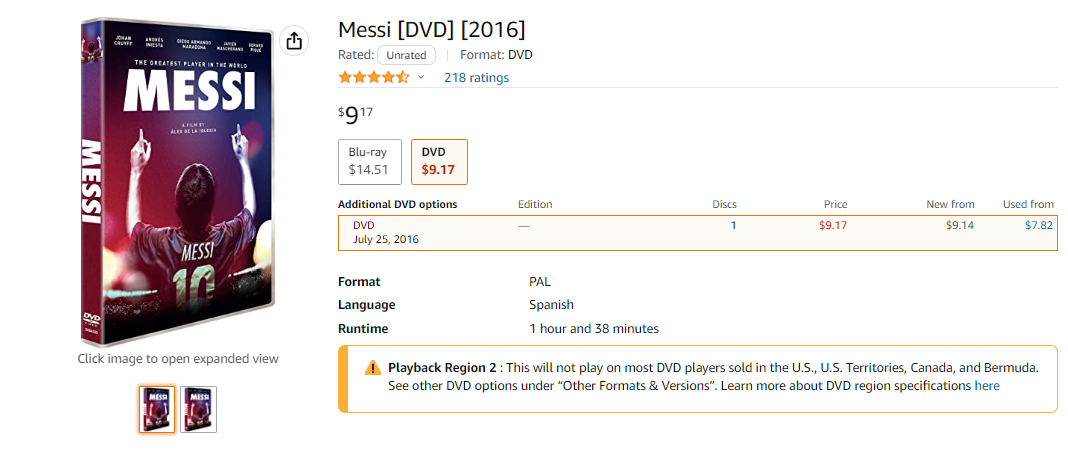Click the $9.17 price in options row
1068x465 pixels.
pos(832,225)
